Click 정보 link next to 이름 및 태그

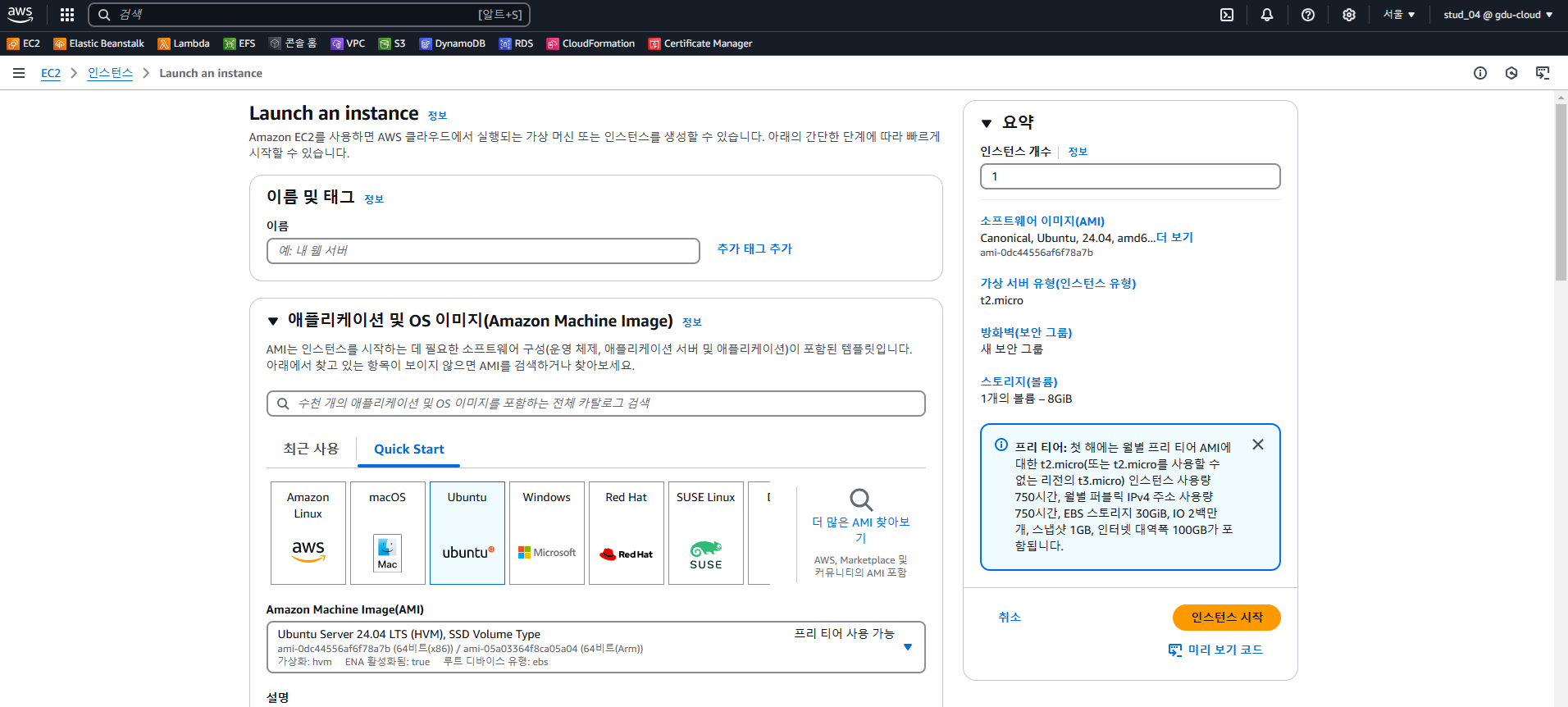point(374,198)
